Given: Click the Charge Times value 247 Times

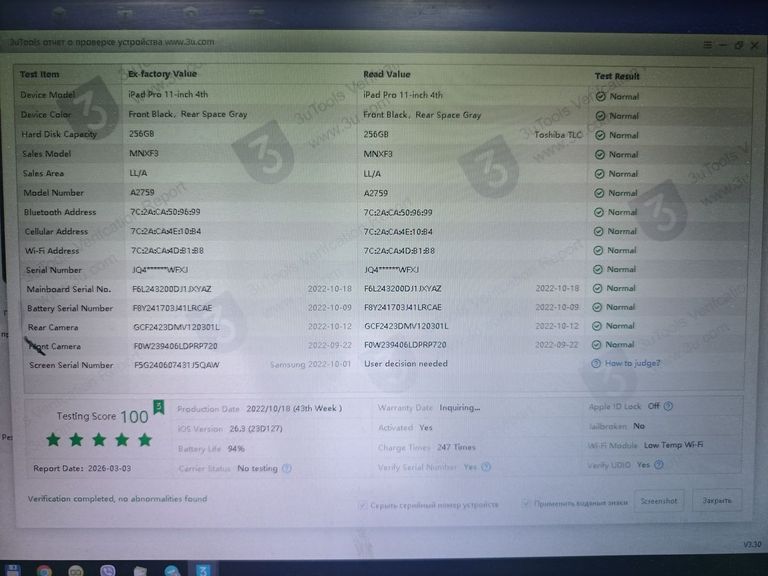Looking at the screenshot, I should coord(456,447).
